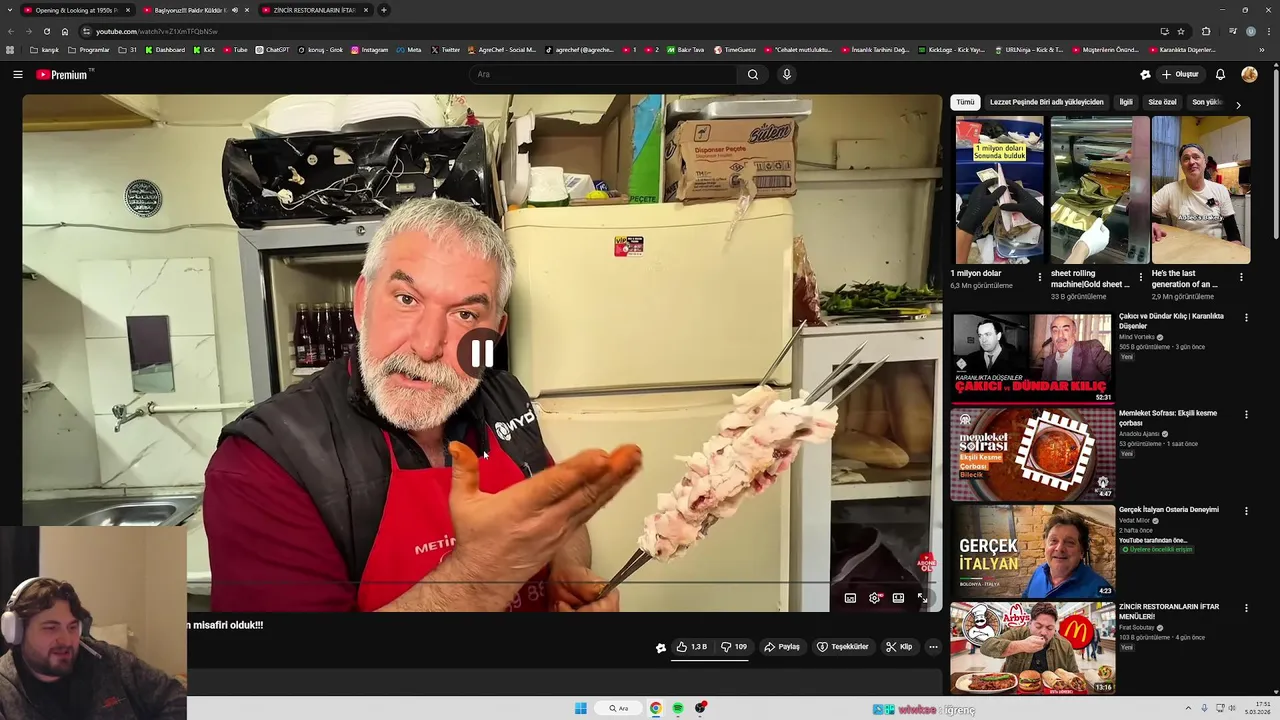Open the Programlar bookmarks folder
This screenshot has width=1280, height=720.
click(89, 50)
